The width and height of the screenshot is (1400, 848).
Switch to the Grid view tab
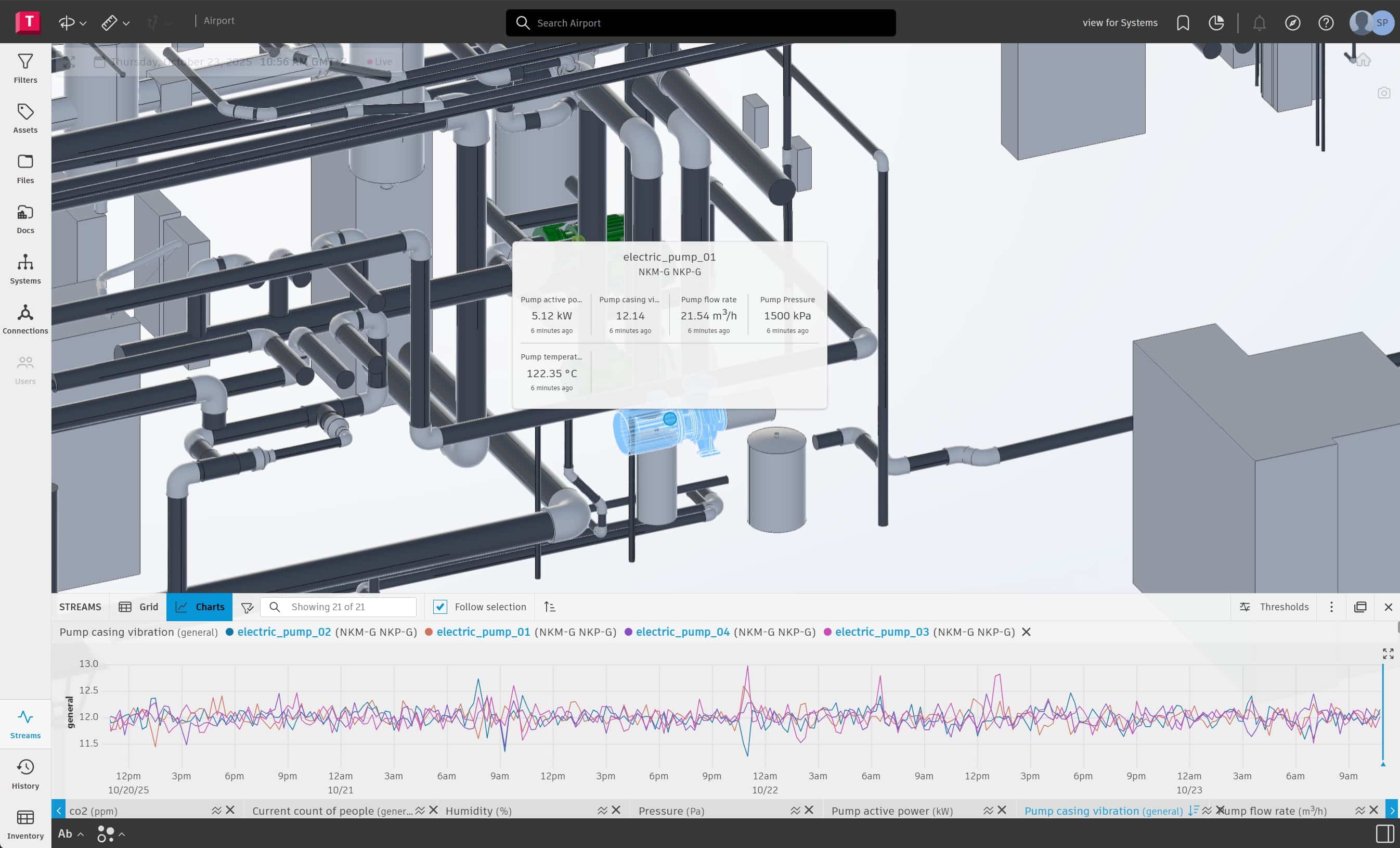pyautogui.click(x=139, y=607)
